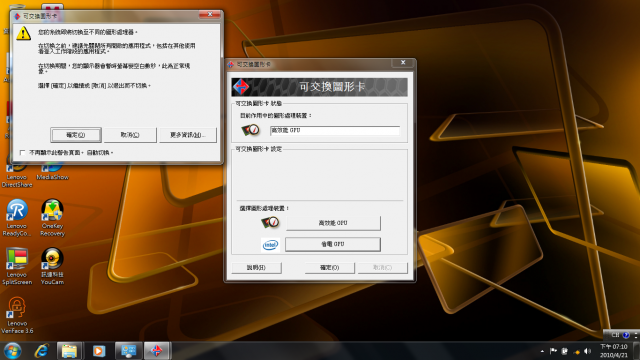The width and height of the screenshot is (640, 360).
Task: Open the volume speaker tray icon
Action: click(x=587, y=351)
